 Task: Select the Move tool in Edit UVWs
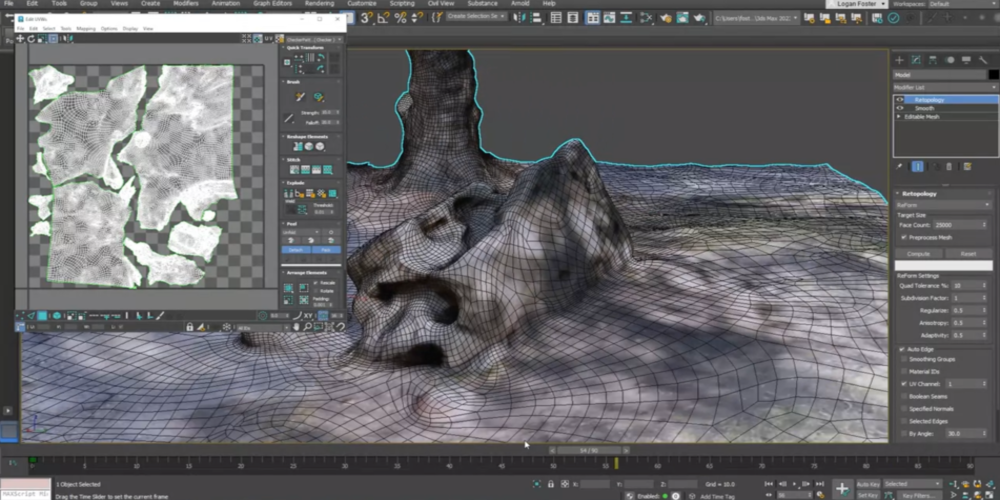click(20, 39)
